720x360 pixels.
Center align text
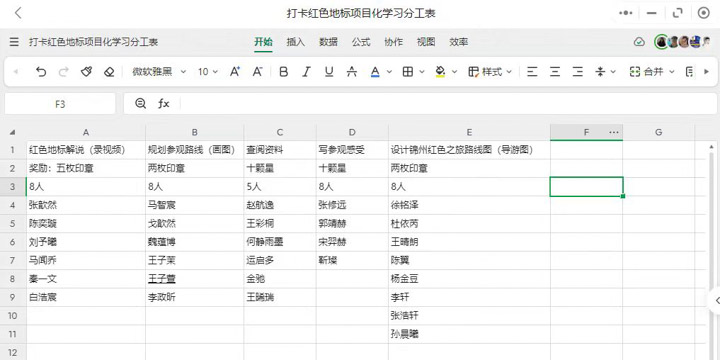(555, 72)
